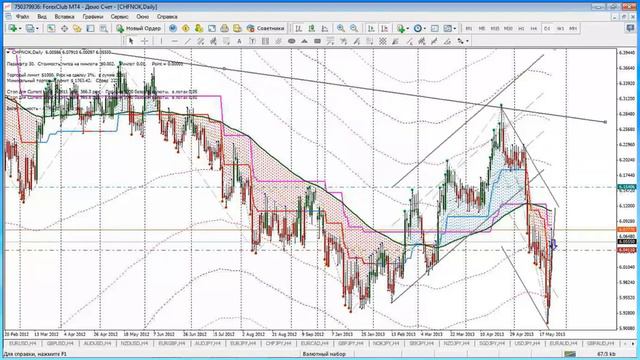Screen dimensions: 640x360
Task: Switch to the USDJPY,H4 chart tab
Action: point(527,344)
